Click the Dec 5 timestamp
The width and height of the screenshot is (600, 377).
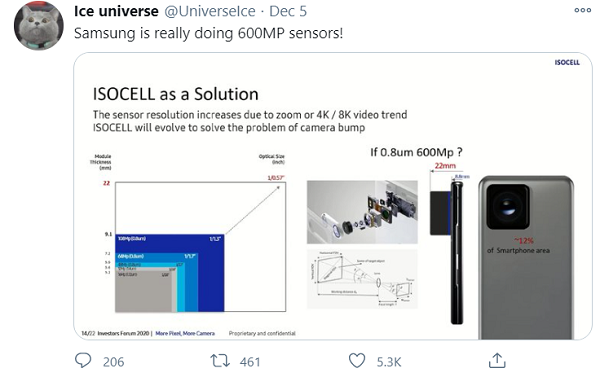pyautogui.click(x=288, y=11)
